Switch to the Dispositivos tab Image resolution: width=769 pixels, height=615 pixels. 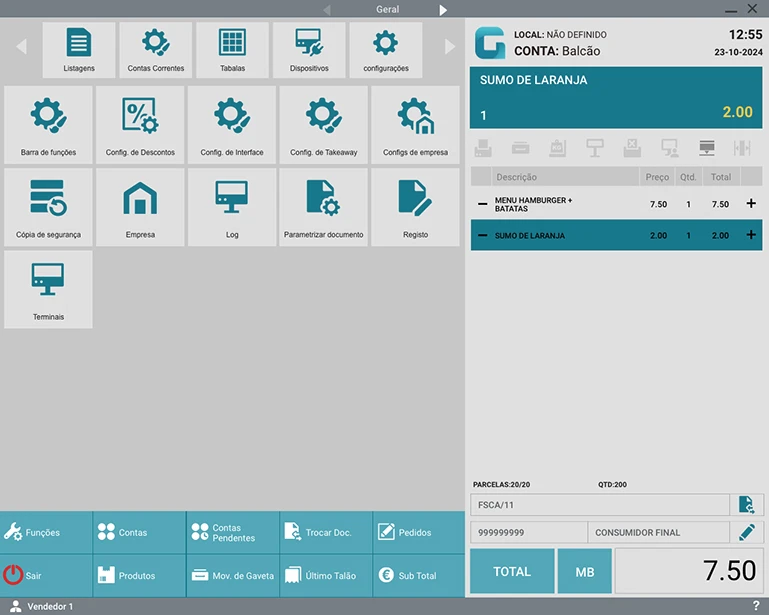[x=309, y=50]
